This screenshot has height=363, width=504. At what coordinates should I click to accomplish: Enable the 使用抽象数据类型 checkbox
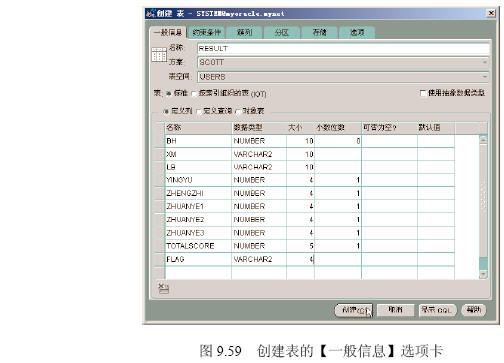[x=423, y=93]
